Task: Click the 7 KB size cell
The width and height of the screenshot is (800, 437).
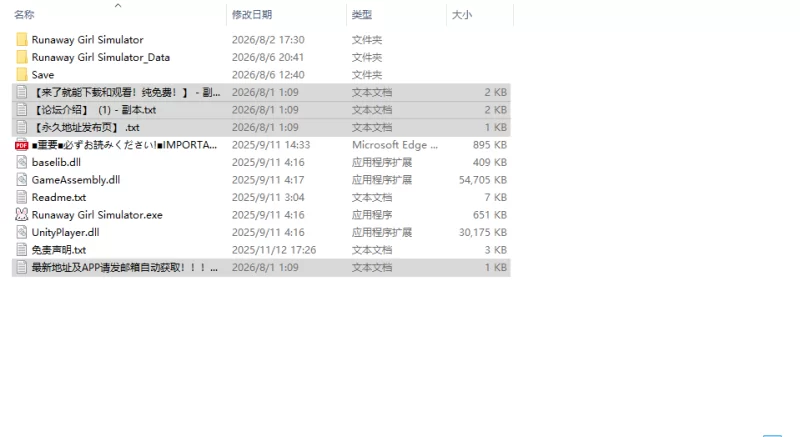Action: [x=495, y=197]
